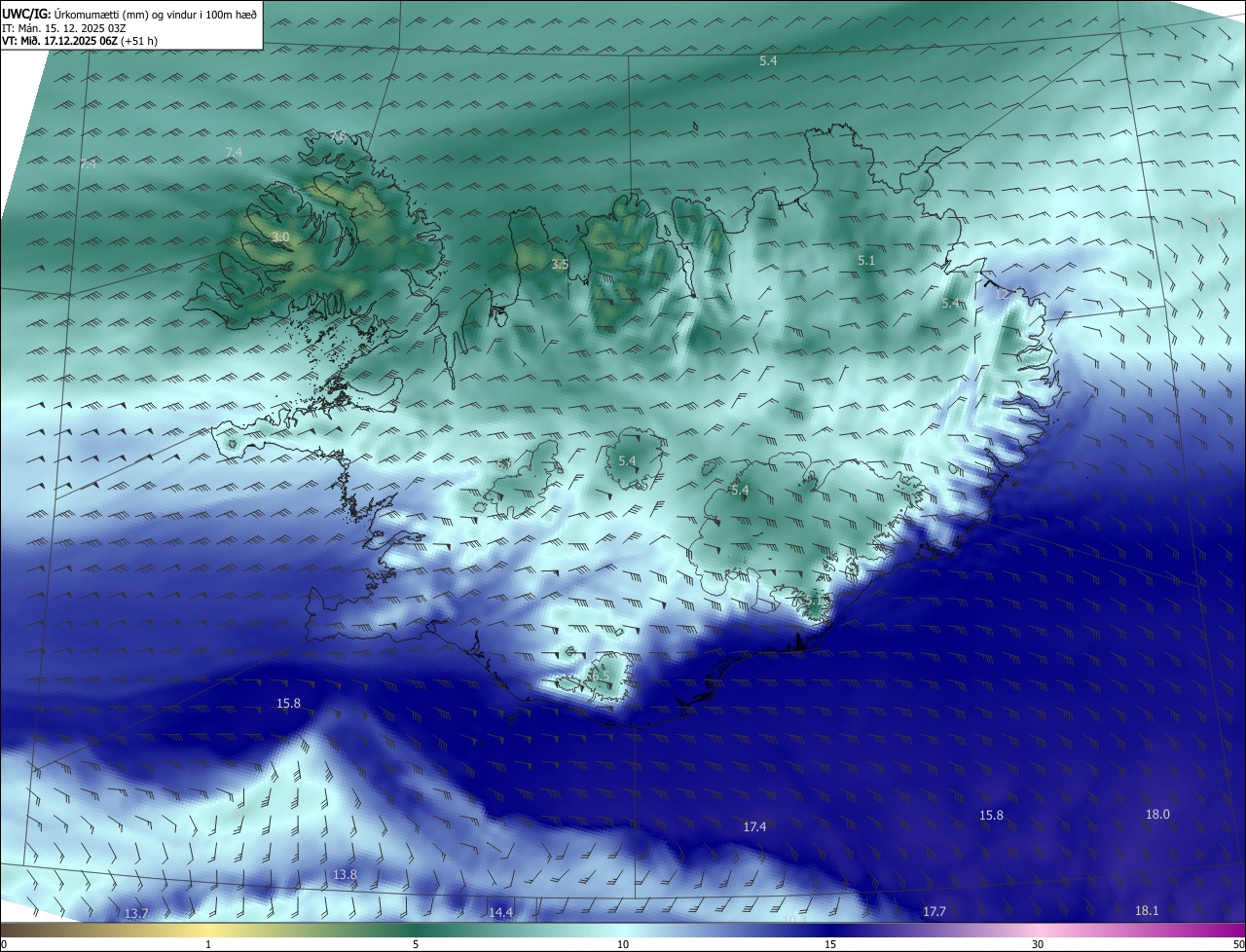
Task: Select the initial time line 'IT: Mán. 15. 12. 2025 03Z'
Action: [64, 28]
